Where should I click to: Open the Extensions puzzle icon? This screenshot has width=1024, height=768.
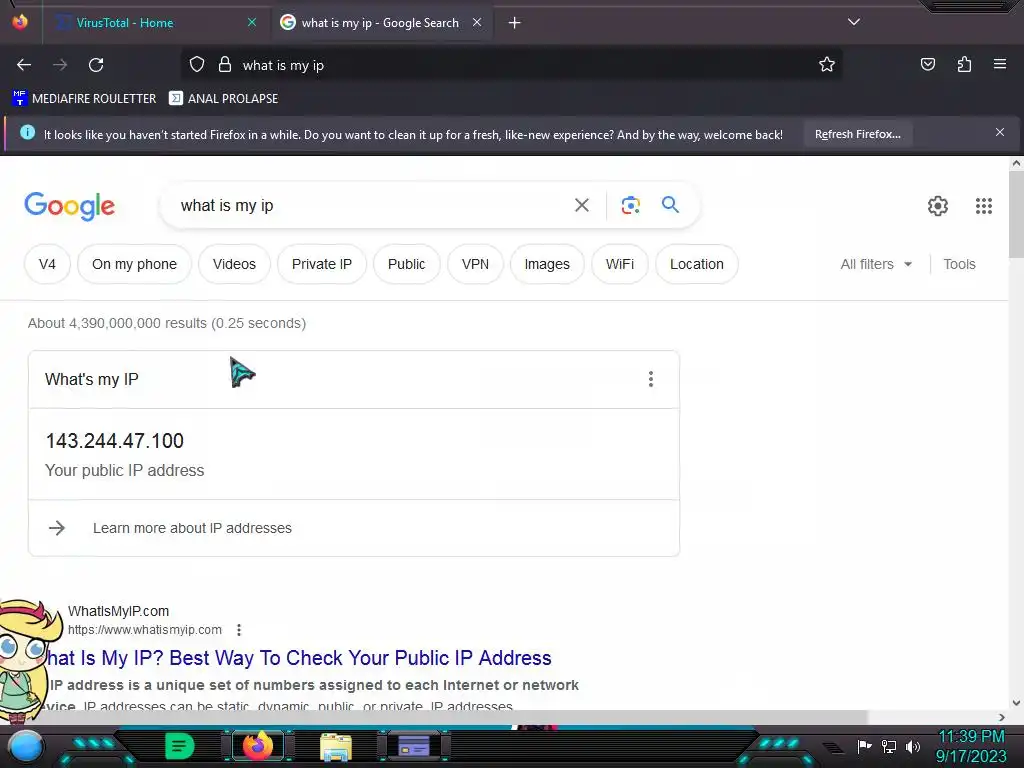point(964,64)
